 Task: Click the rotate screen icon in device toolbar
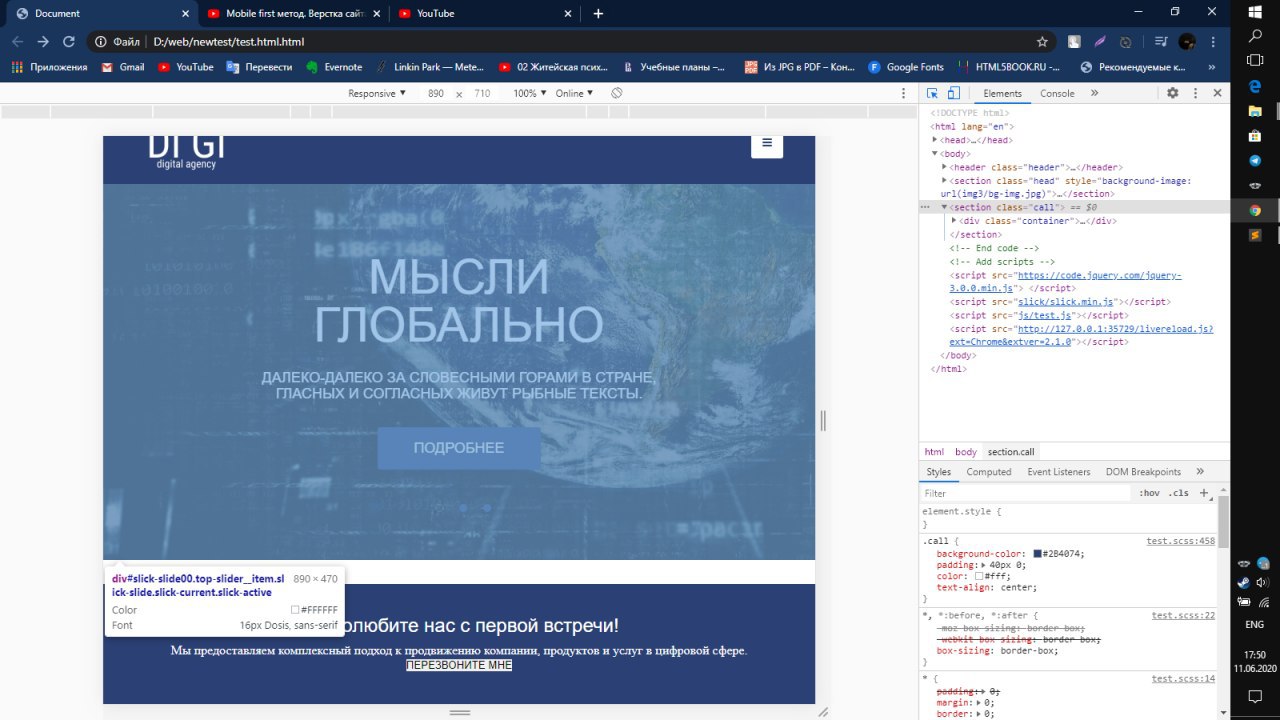point(617,93)
